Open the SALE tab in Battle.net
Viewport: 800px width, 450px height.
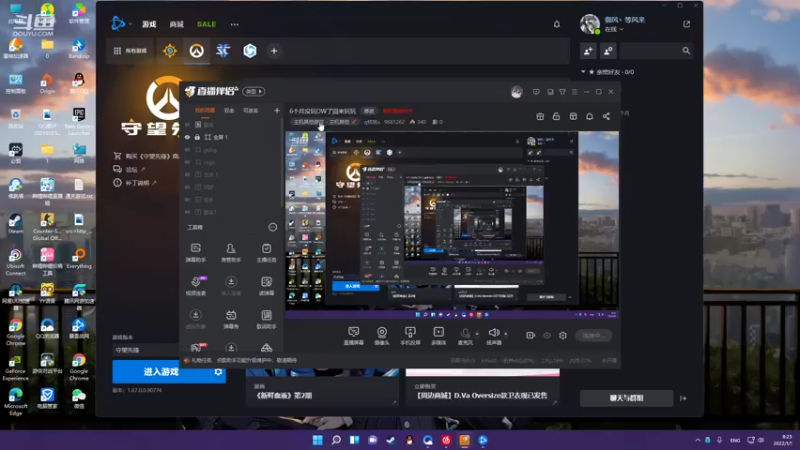pos(207,24)
